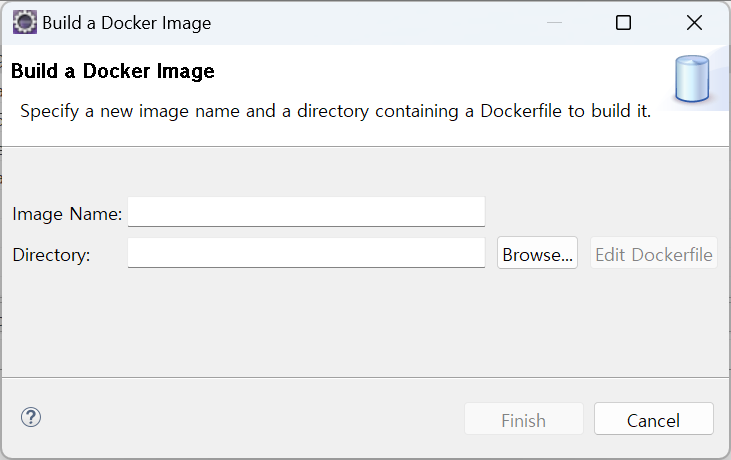Image resolution: width=731 pixels, height=460 pixels.
Task: Focus the Image Name text field
Action: [x=306, y=212]
